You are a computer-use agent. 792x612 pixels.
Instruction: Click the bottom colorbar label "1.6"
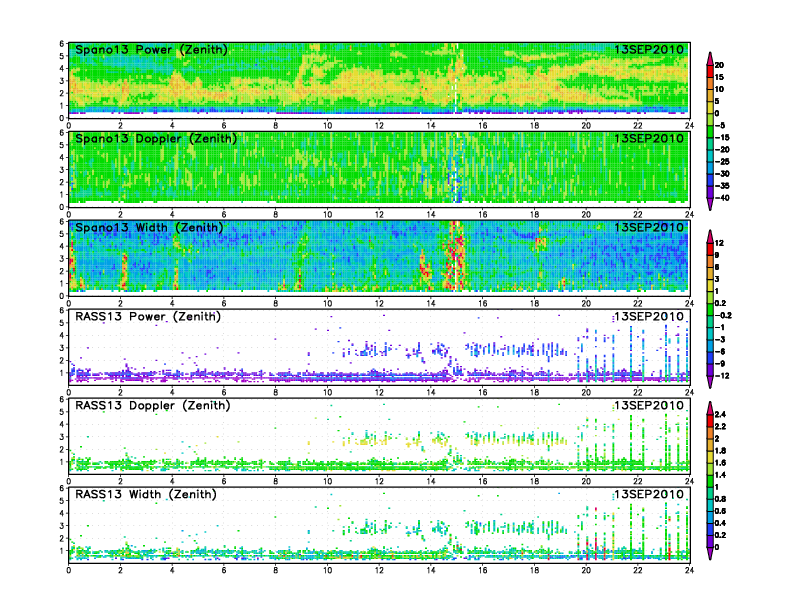point(720,463)
